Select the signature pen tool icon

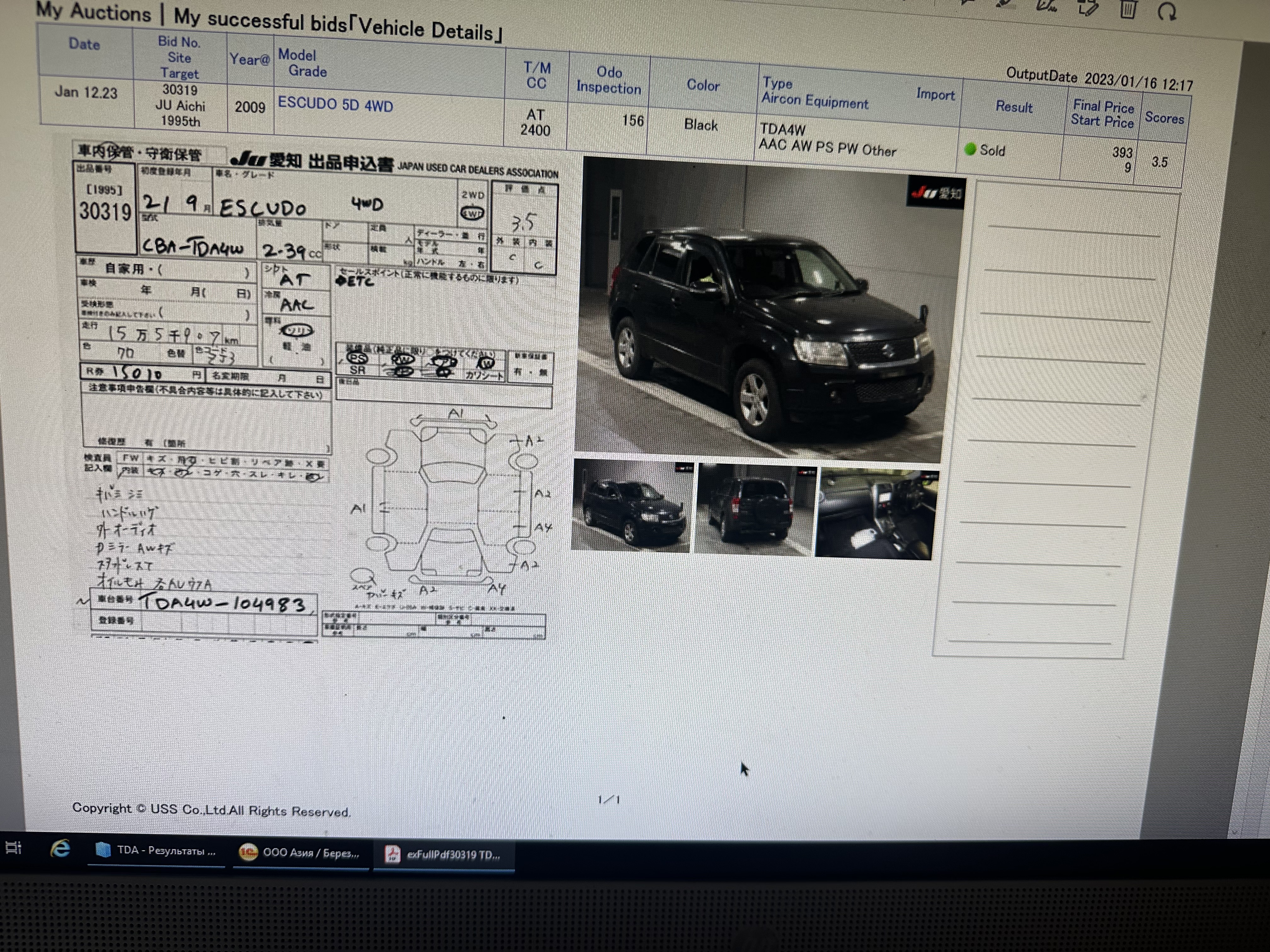tap(1047, 6)
